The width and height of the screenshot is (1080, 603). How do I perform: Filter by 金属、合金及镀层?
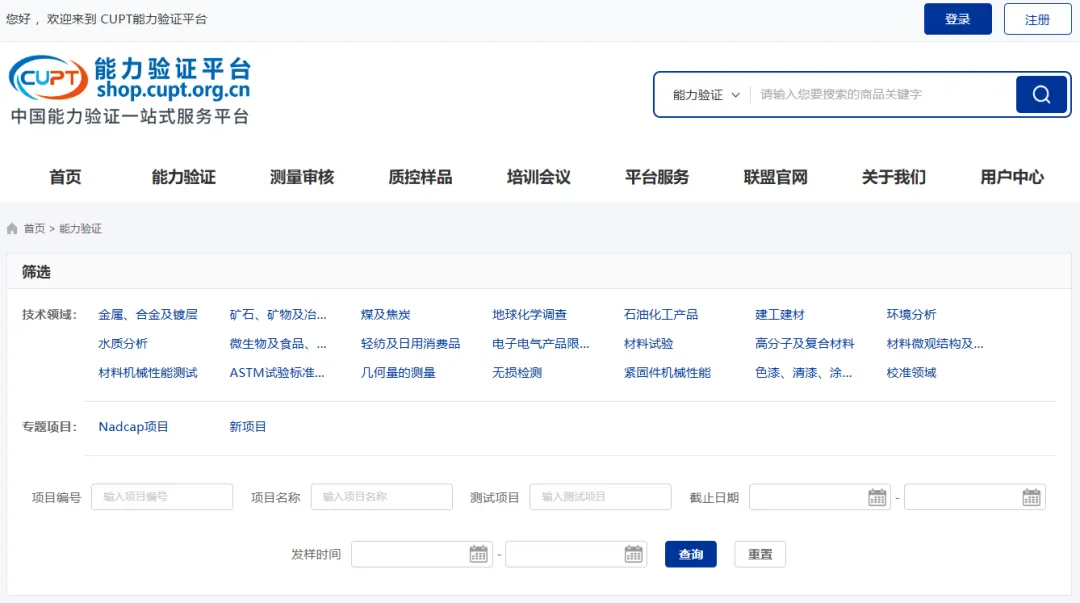148,314
